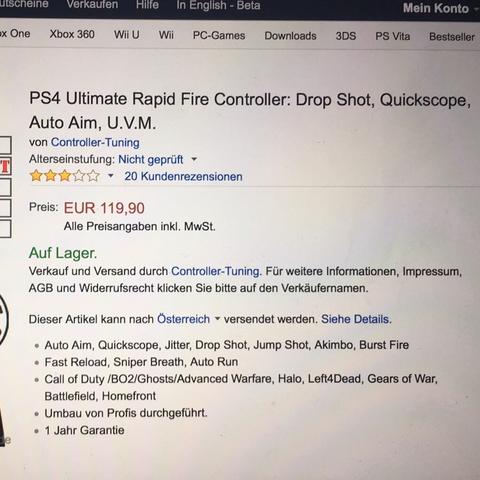The width and height of the screenshot is (480, 480).
Task: Open the Hilfe page
Action: (x=147, y=5)
